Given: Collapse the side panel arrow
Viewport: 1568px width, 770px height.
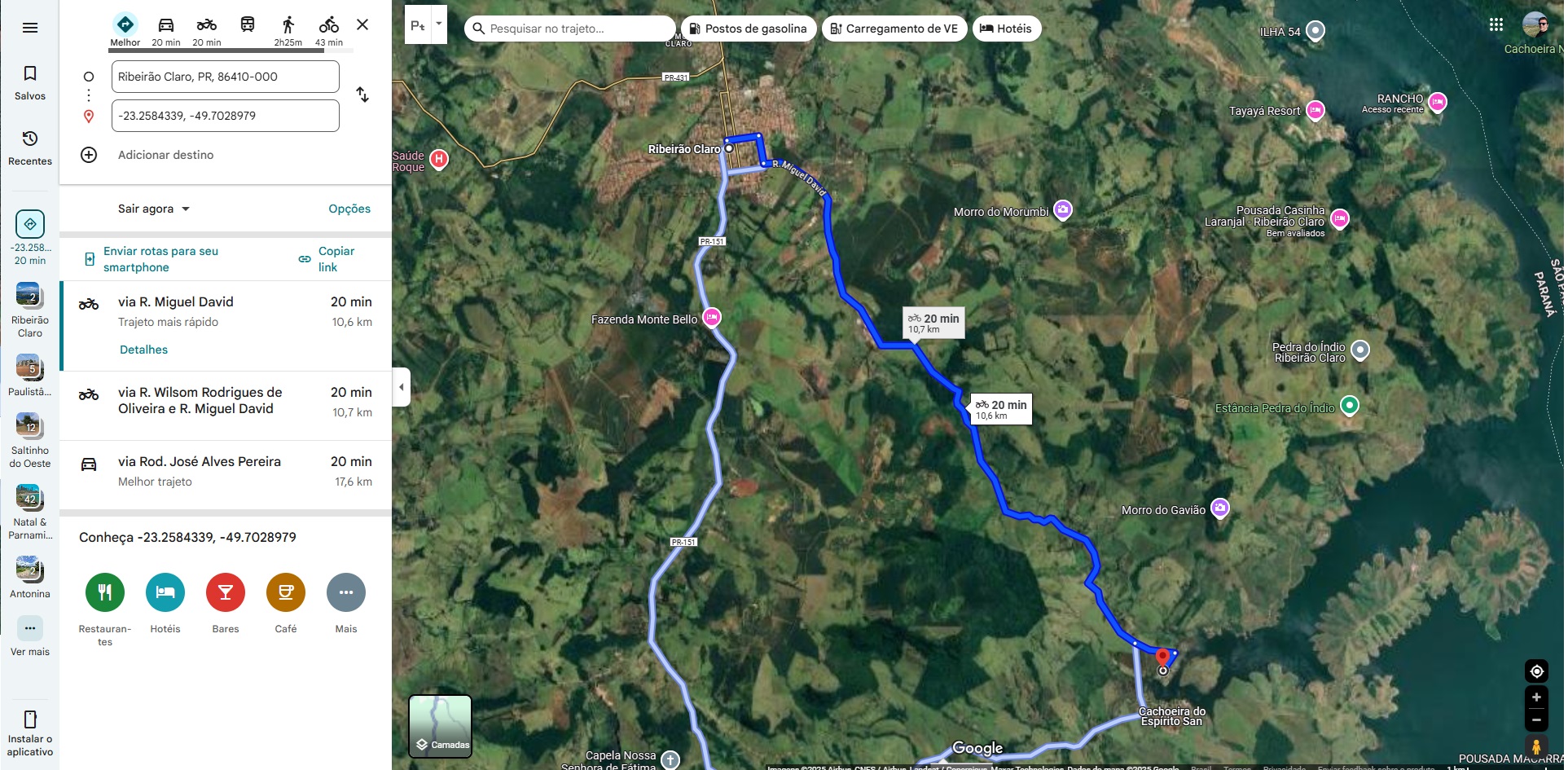Looking at the screenshot, I should pos(401,387).
